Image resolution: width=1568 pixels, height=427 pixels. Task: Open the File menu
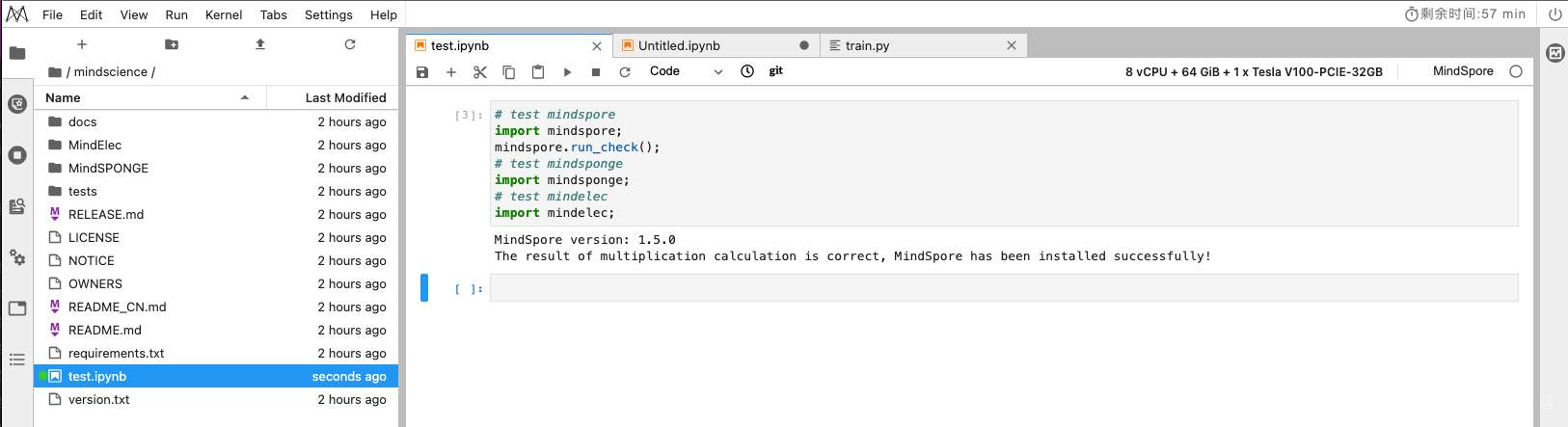coord(53,14)
